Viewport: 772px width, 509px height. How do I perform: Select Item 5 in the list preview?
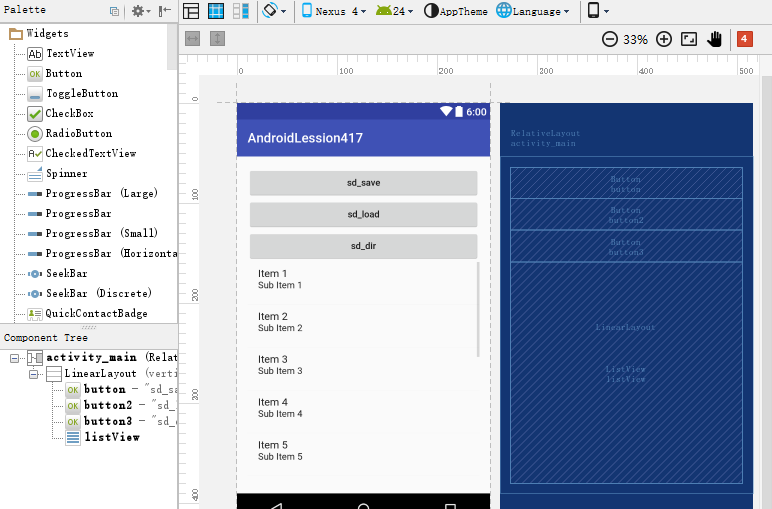coord(363,450)
